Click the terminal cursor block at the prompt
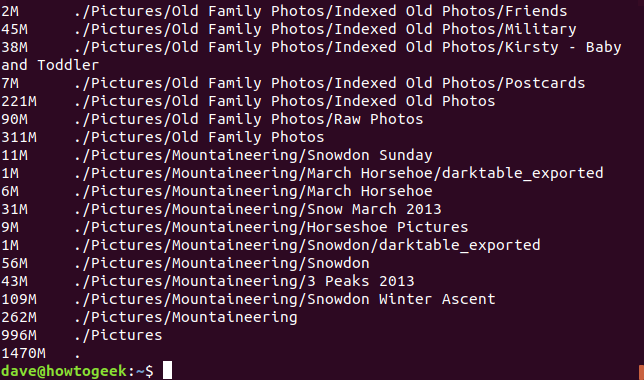This screenshot has height=380, width=644. point(167,371)
